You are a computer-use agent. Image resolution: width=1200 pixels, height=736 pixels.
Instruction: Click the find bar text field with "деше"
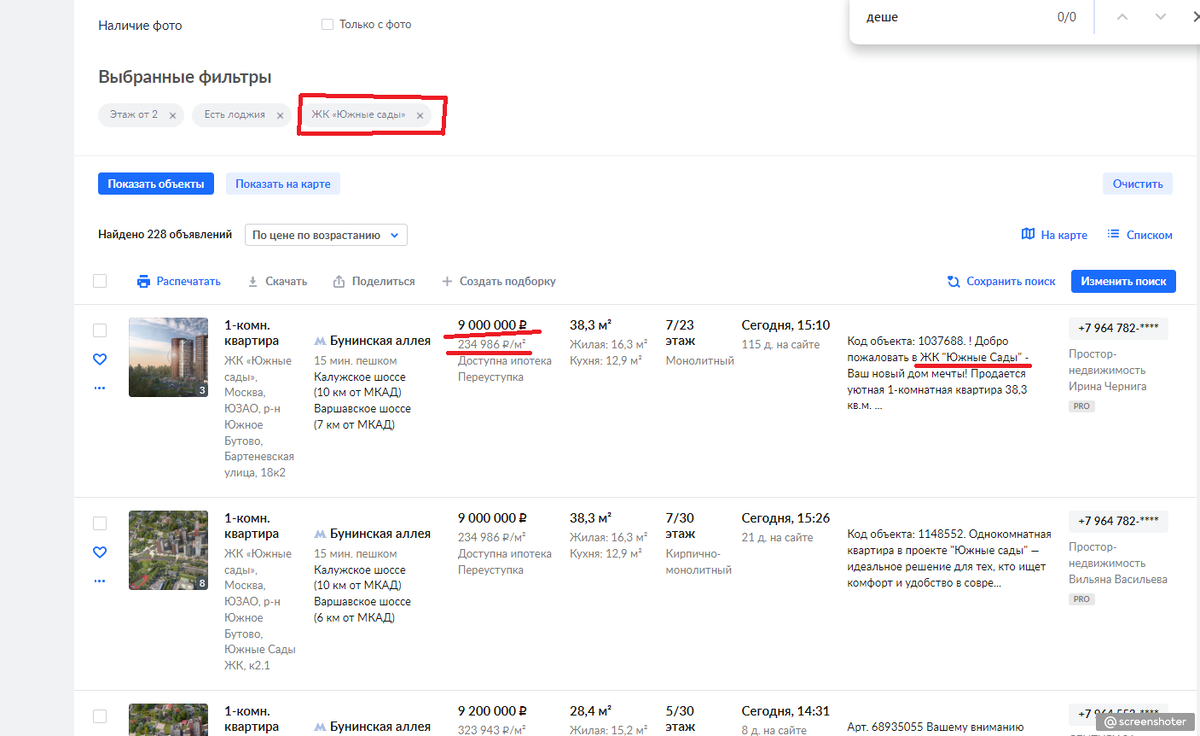click(950, 17)
